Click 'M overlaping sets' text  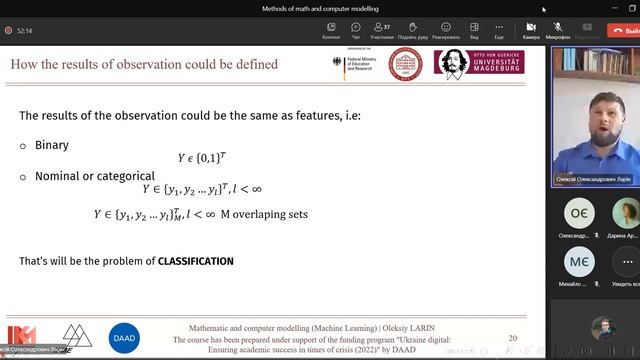(x=264, y=214)
